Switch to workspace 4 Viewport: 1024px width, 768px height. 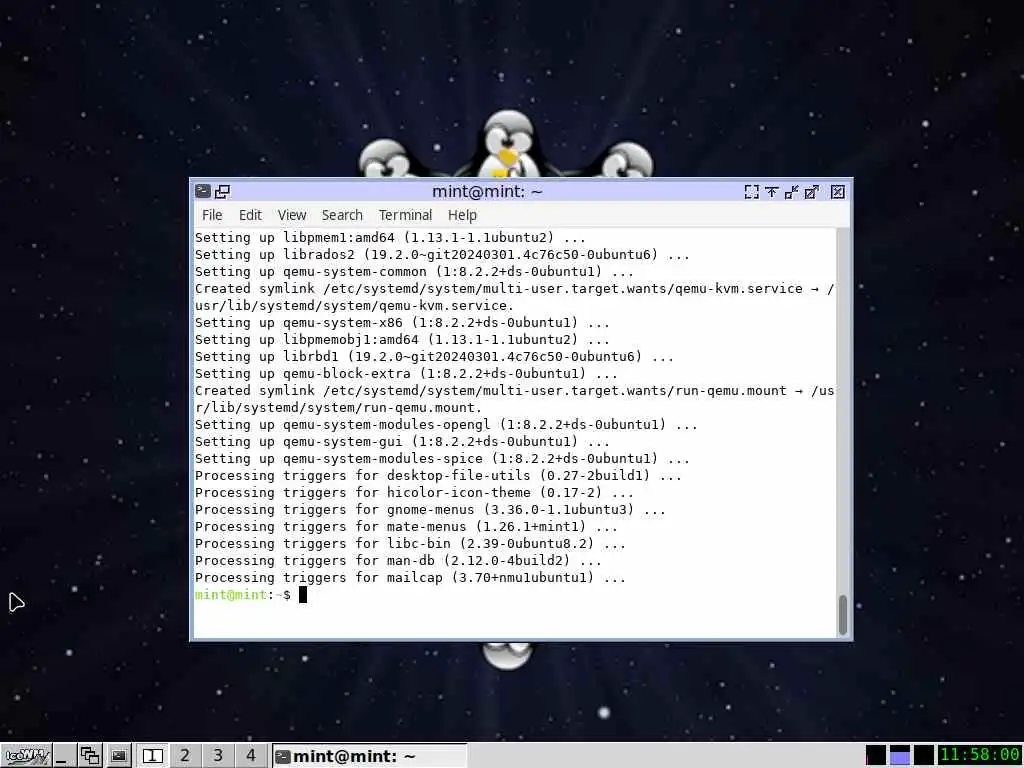click(x=251, y=756)
